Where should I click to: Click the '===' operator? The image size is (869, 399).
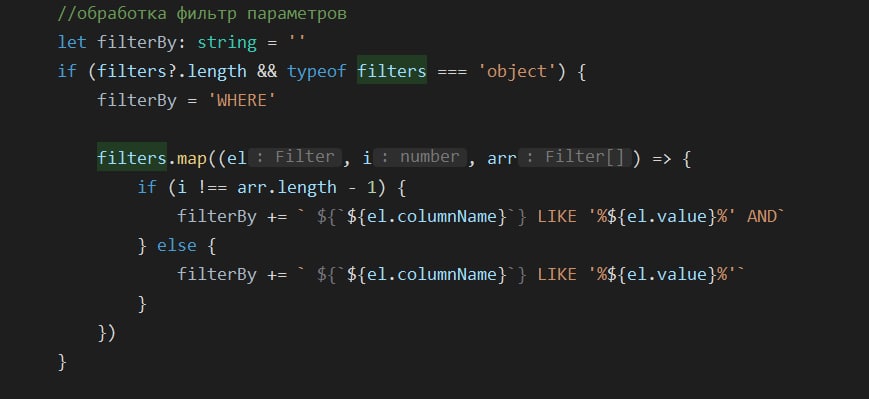coord(452,72)
